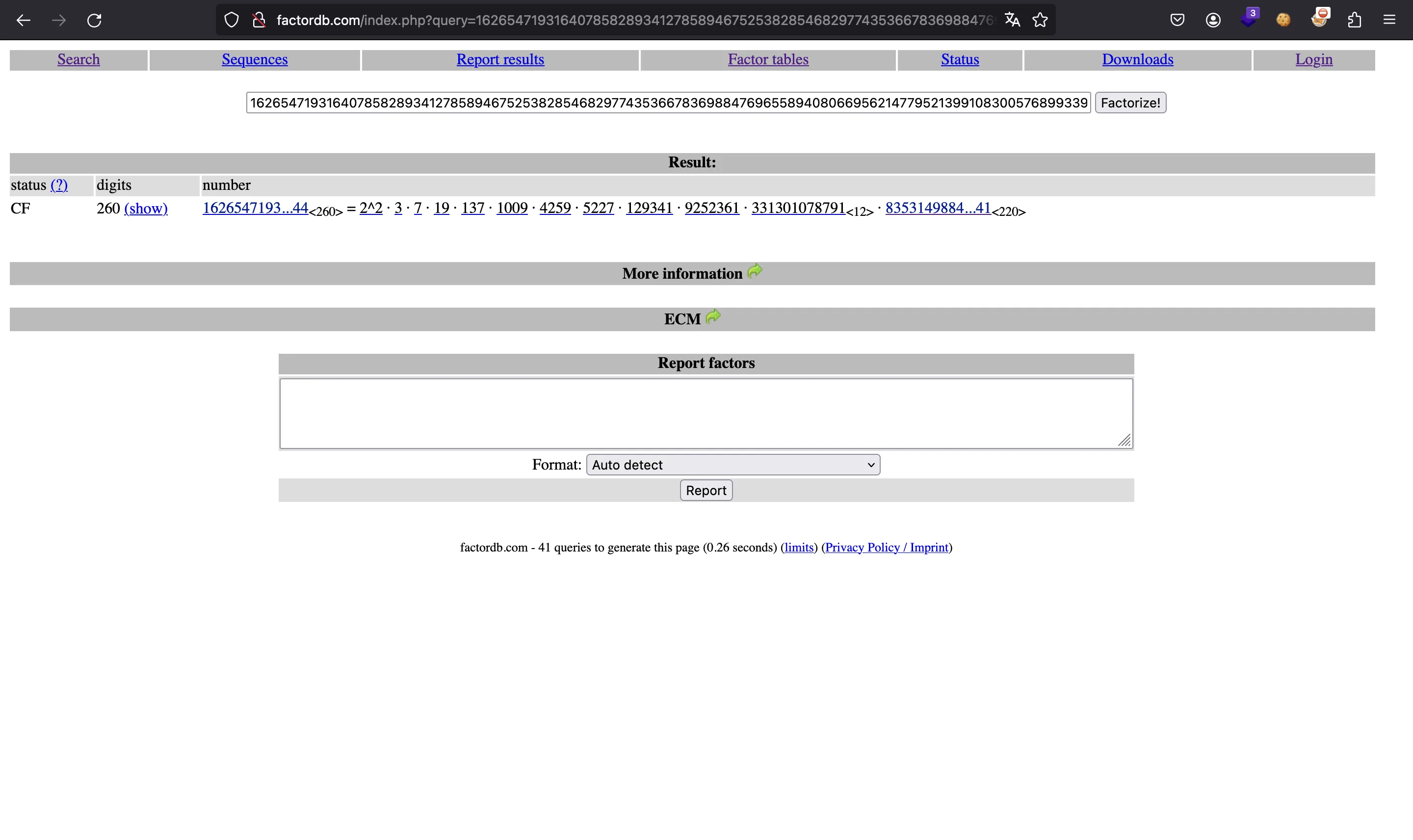
Task: Open factor 9252361 link
Action: (x=712, y=208)
